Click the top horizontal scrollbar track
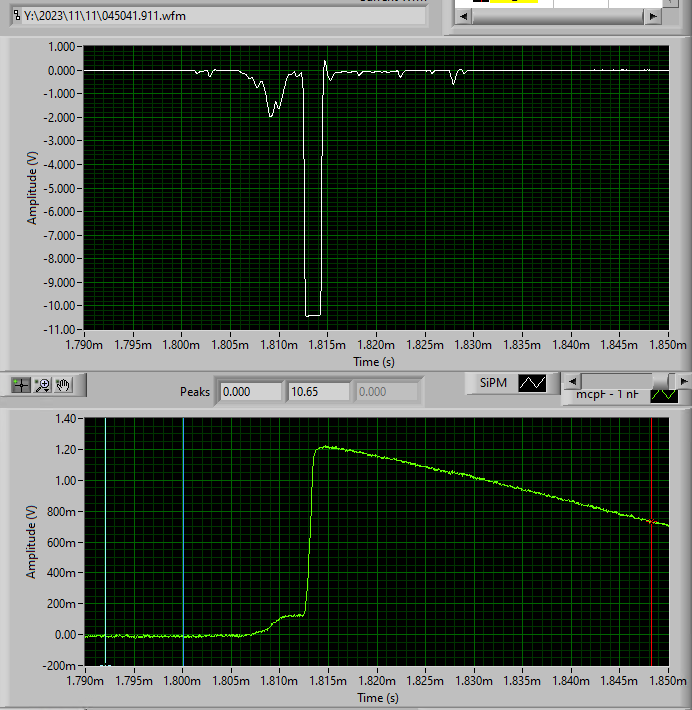The height and width of the screenshot is (710, 692). click(558, 16)
